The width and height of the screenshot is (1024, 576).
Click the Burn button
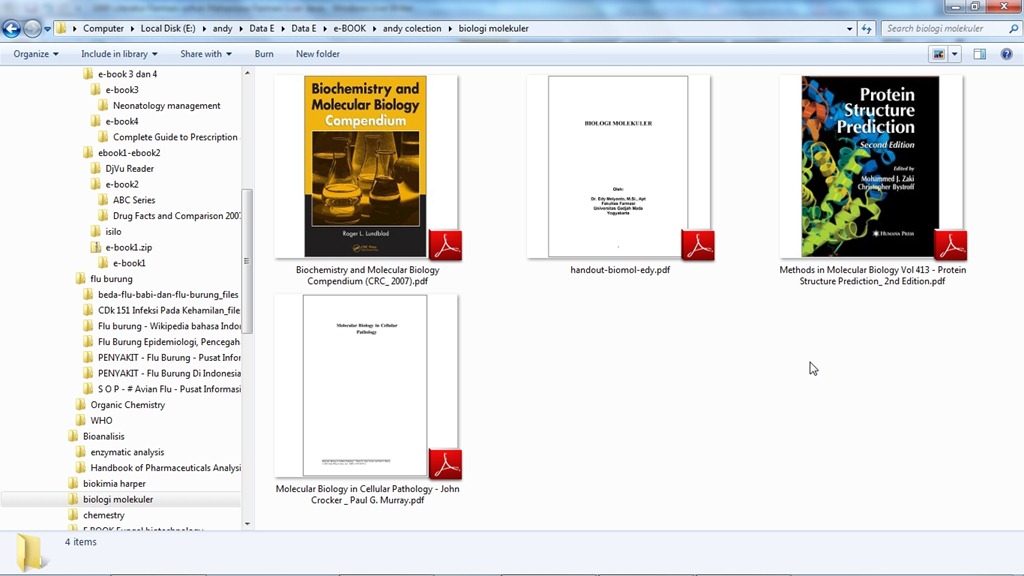point(264,54)
